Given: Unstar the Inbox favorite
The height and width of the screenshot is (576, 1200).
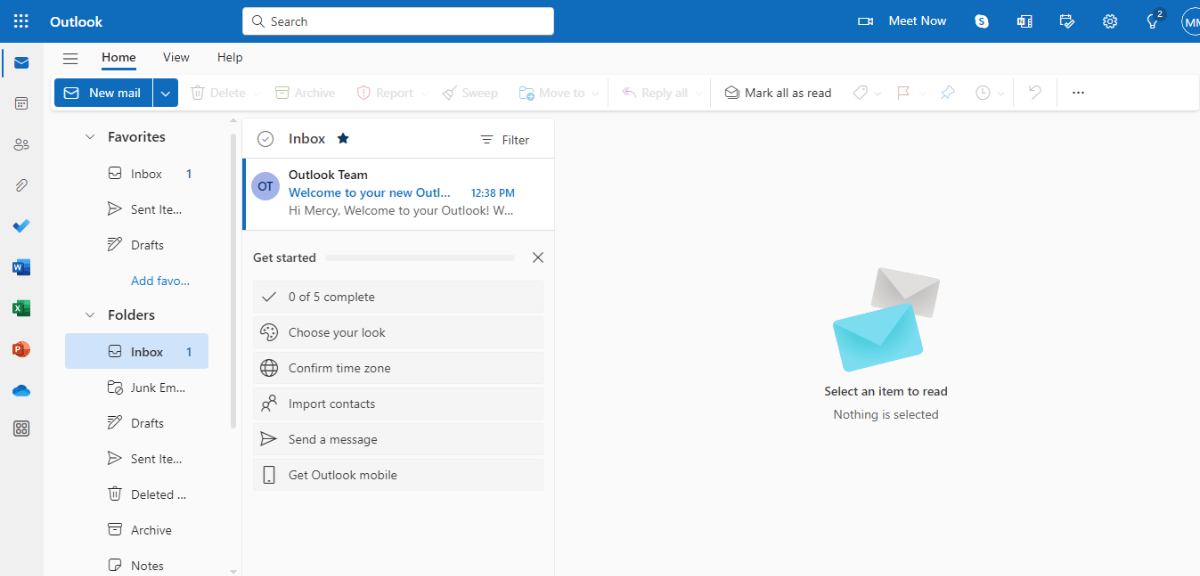Looking at the screenshot, I should point(342,138).
